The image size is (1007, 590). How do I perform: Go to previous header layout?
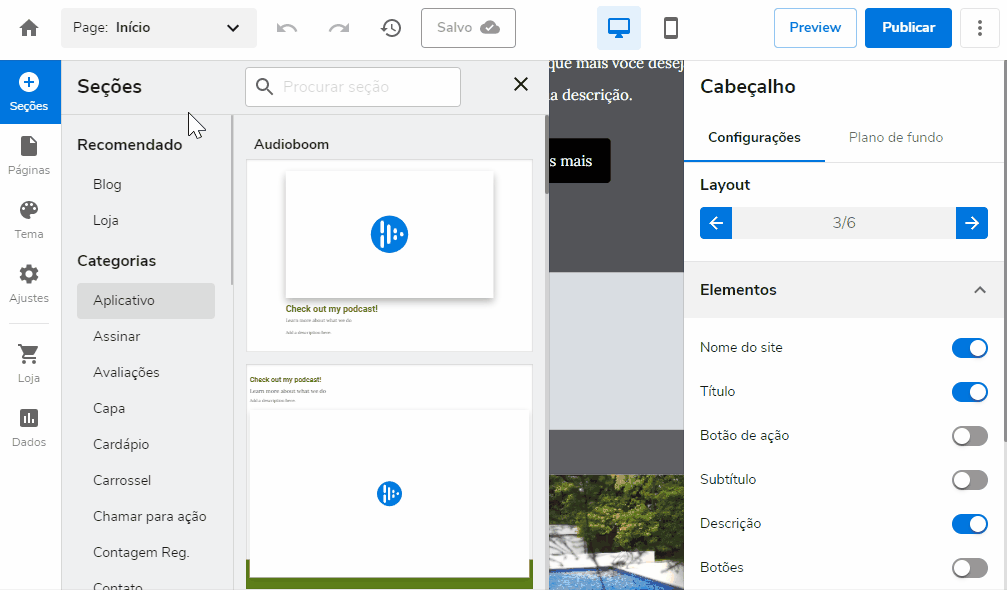pyautogui.click(x=716, y=223)
